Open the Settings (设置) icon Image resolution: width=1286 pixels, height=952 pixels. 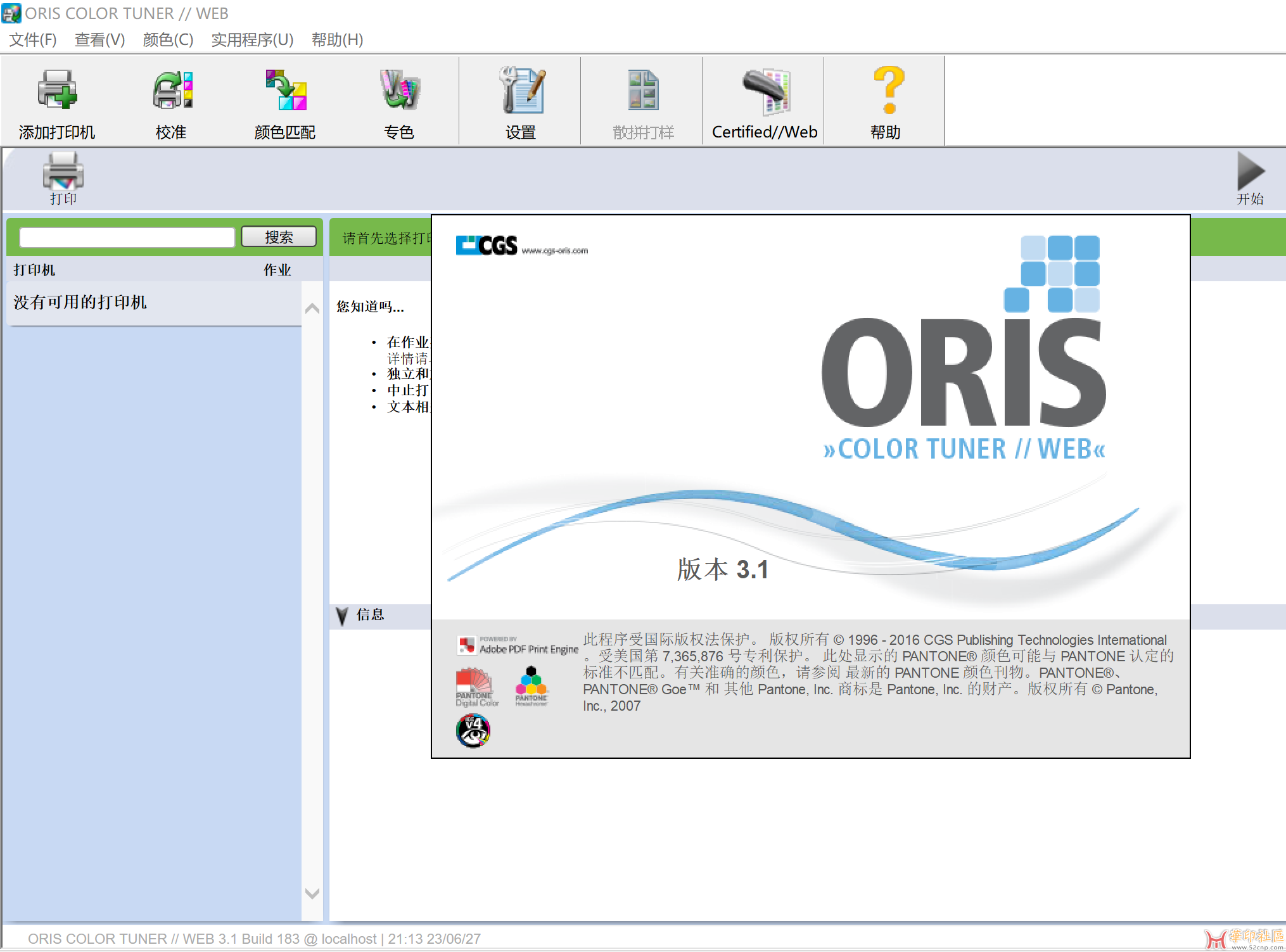[x=521, y=90]
